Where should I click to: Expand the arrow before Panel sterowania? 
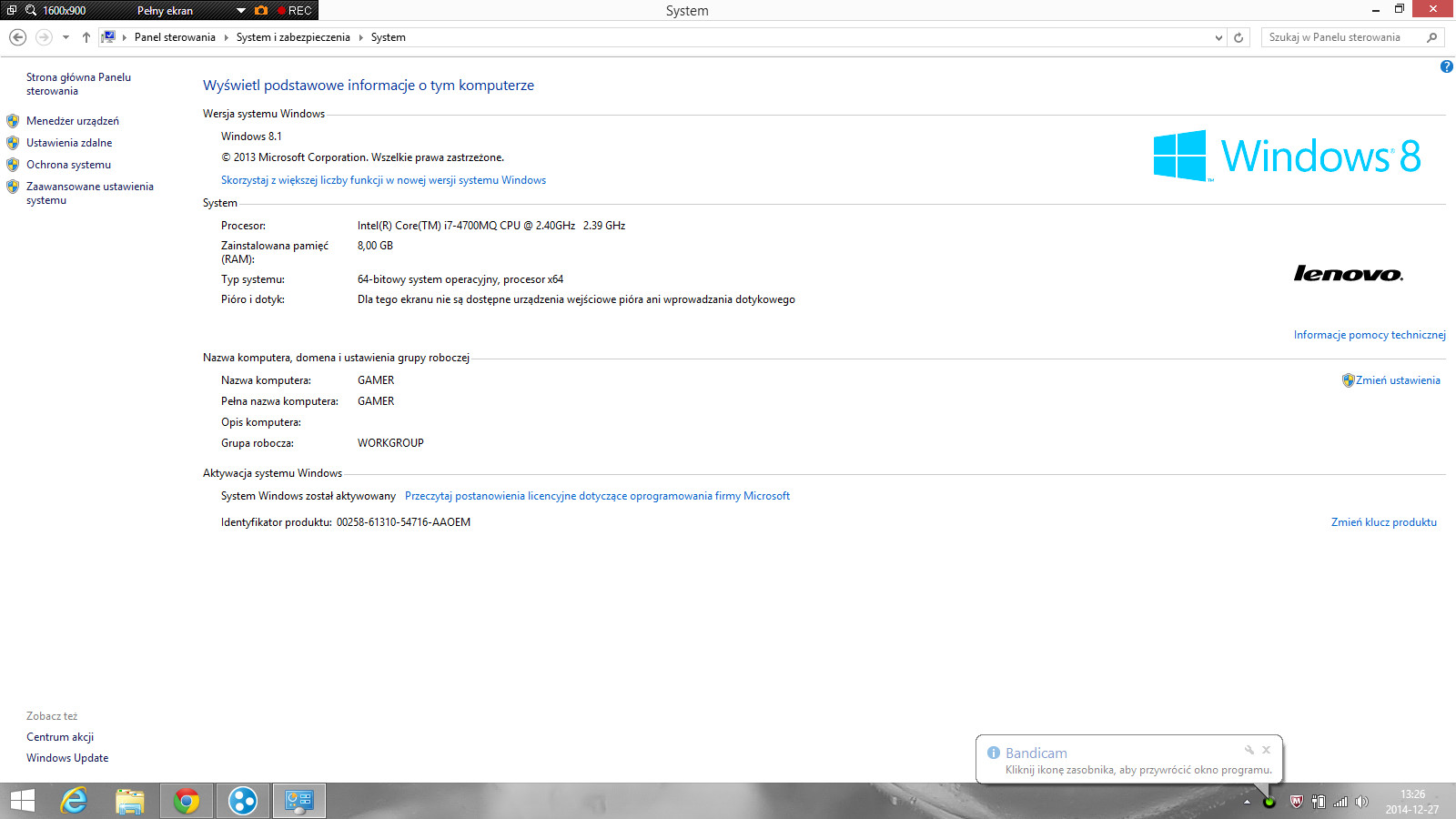point(125,37)
